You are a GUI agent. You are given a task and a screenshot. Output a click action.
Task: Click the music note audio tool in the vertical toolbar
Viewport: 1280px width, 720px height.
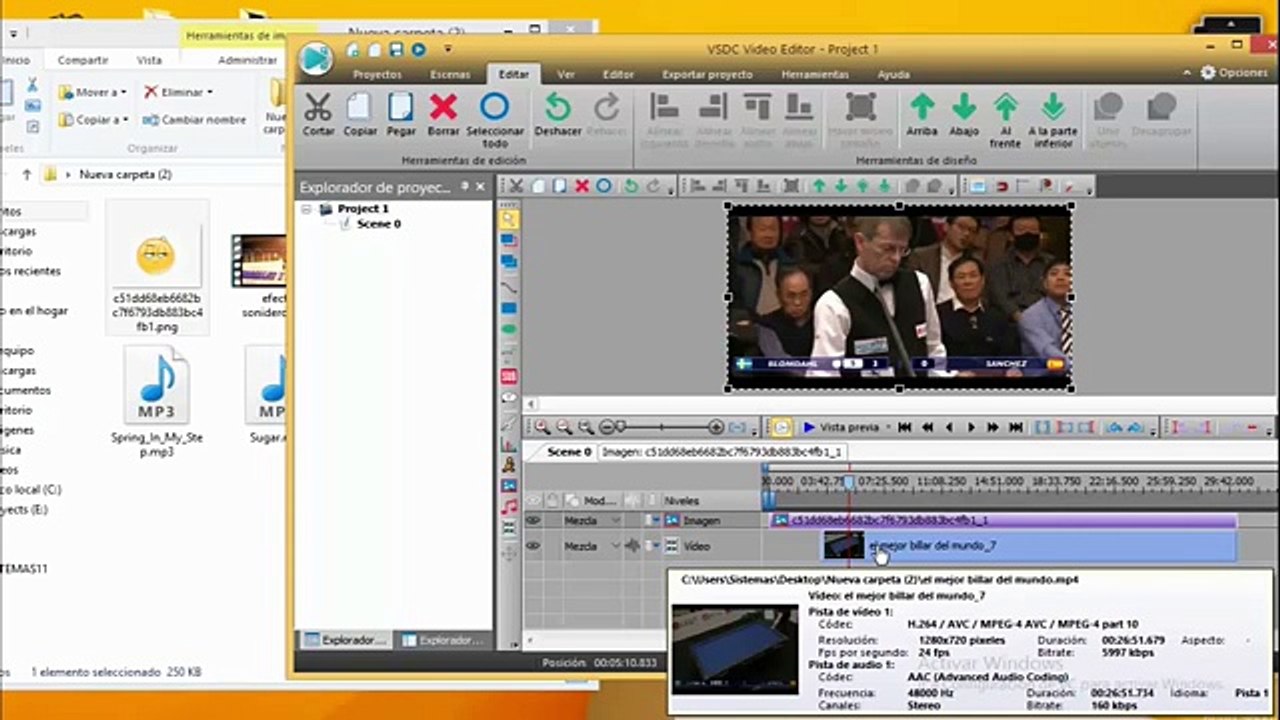tap(509, 507)
